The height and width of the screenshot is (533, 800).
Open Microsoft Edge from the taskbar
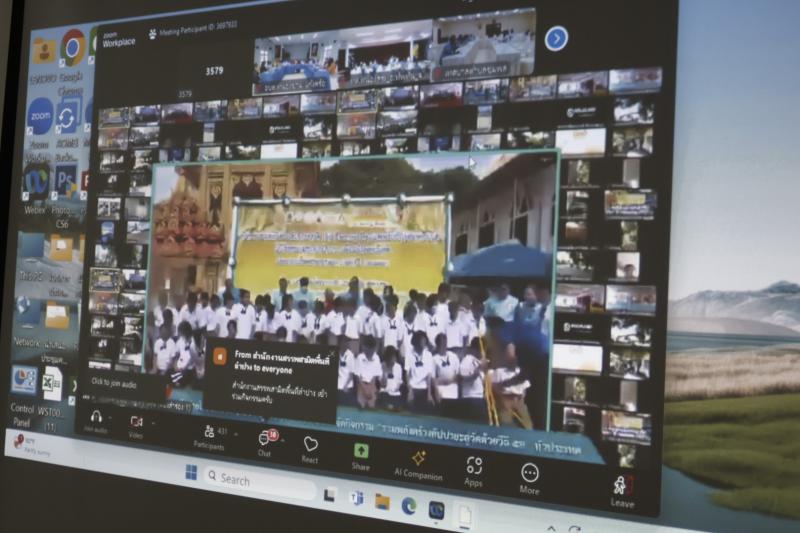[x=409, y=505]
